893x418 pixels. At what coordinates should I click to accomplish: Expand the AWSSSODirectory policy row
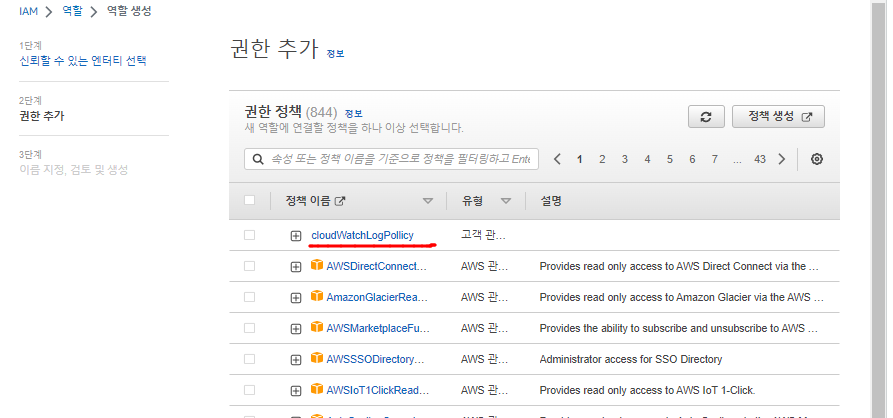click(296, 360)
